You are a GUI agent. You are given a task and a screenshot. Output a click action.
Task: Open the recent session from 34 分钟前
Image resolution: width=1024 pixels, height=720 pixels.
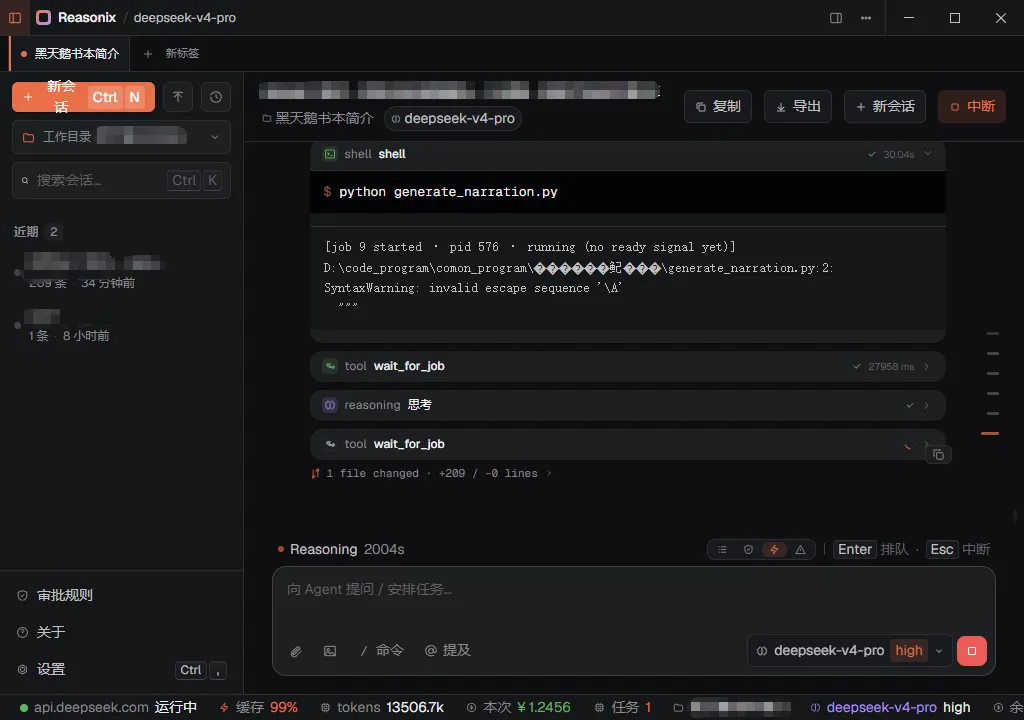coord(121,272)
